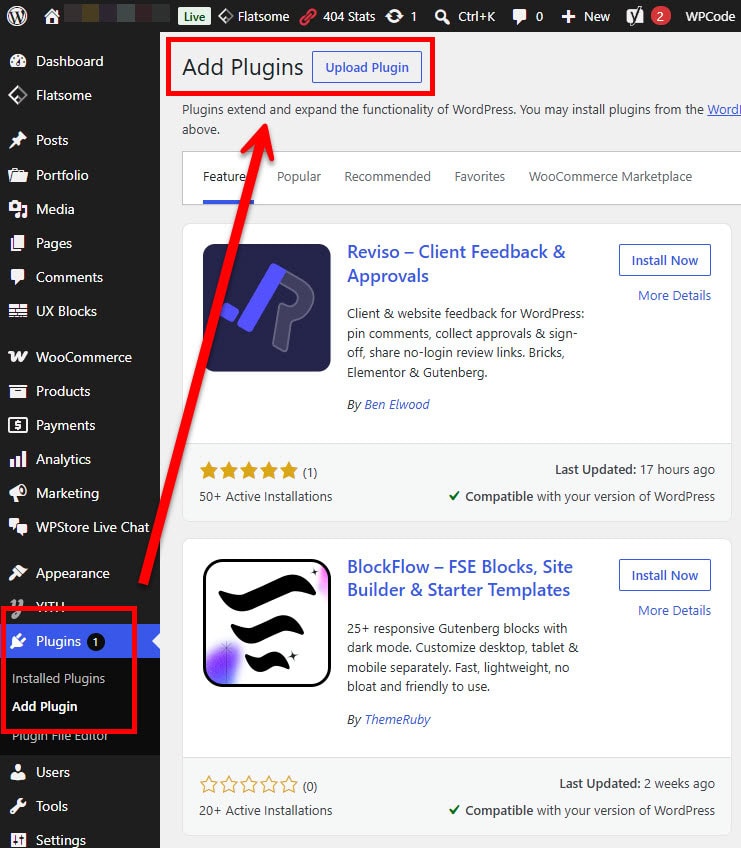Click the Live status badge
Viewport: 741px width, 848px height.
[x=194, y=17]
